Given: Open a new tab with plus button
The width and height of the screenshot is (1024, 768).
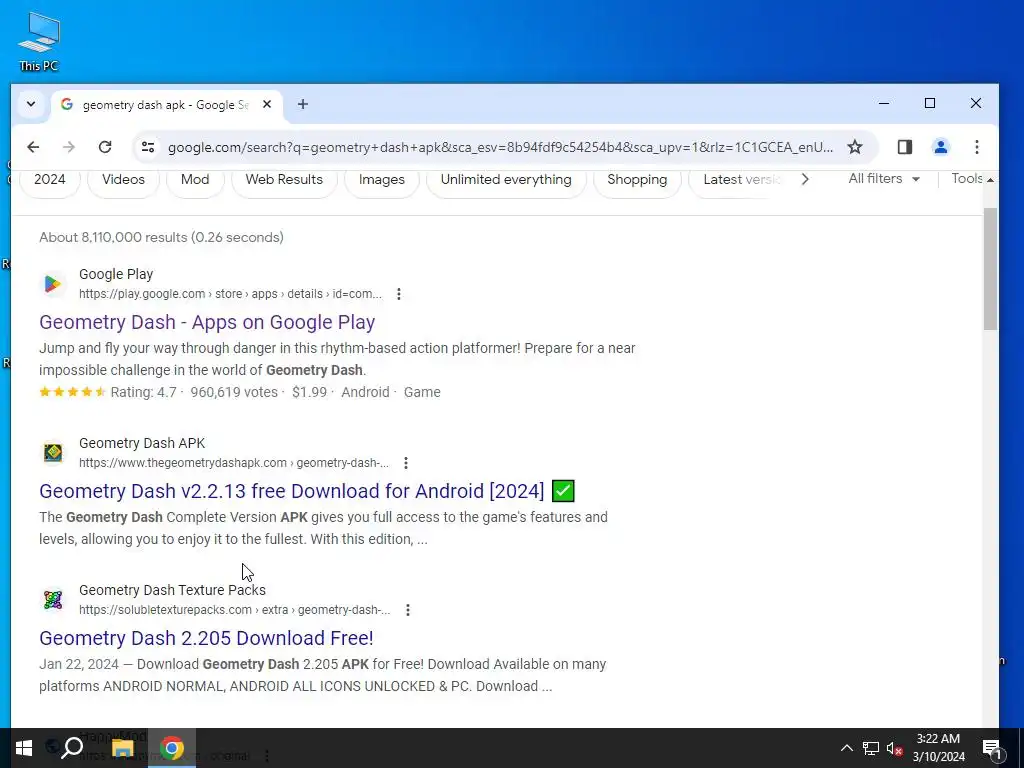Looking at the screenshot, I should [302, 104].
